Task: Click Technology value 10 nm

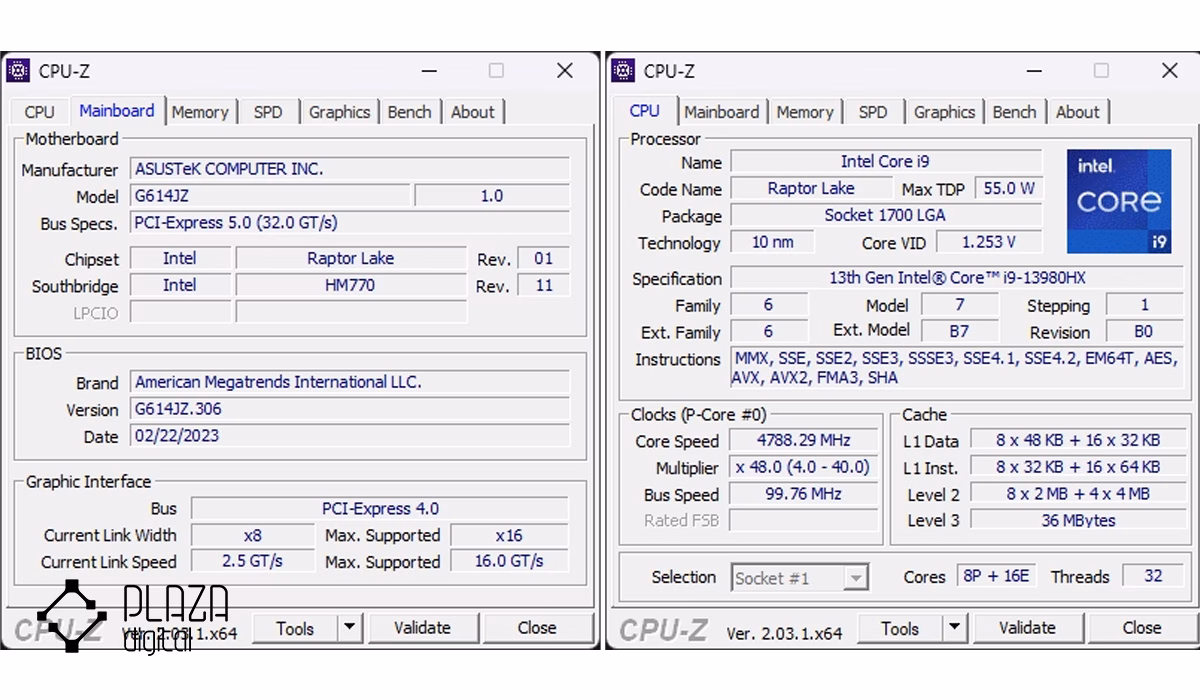Action: tap(773, 242)
